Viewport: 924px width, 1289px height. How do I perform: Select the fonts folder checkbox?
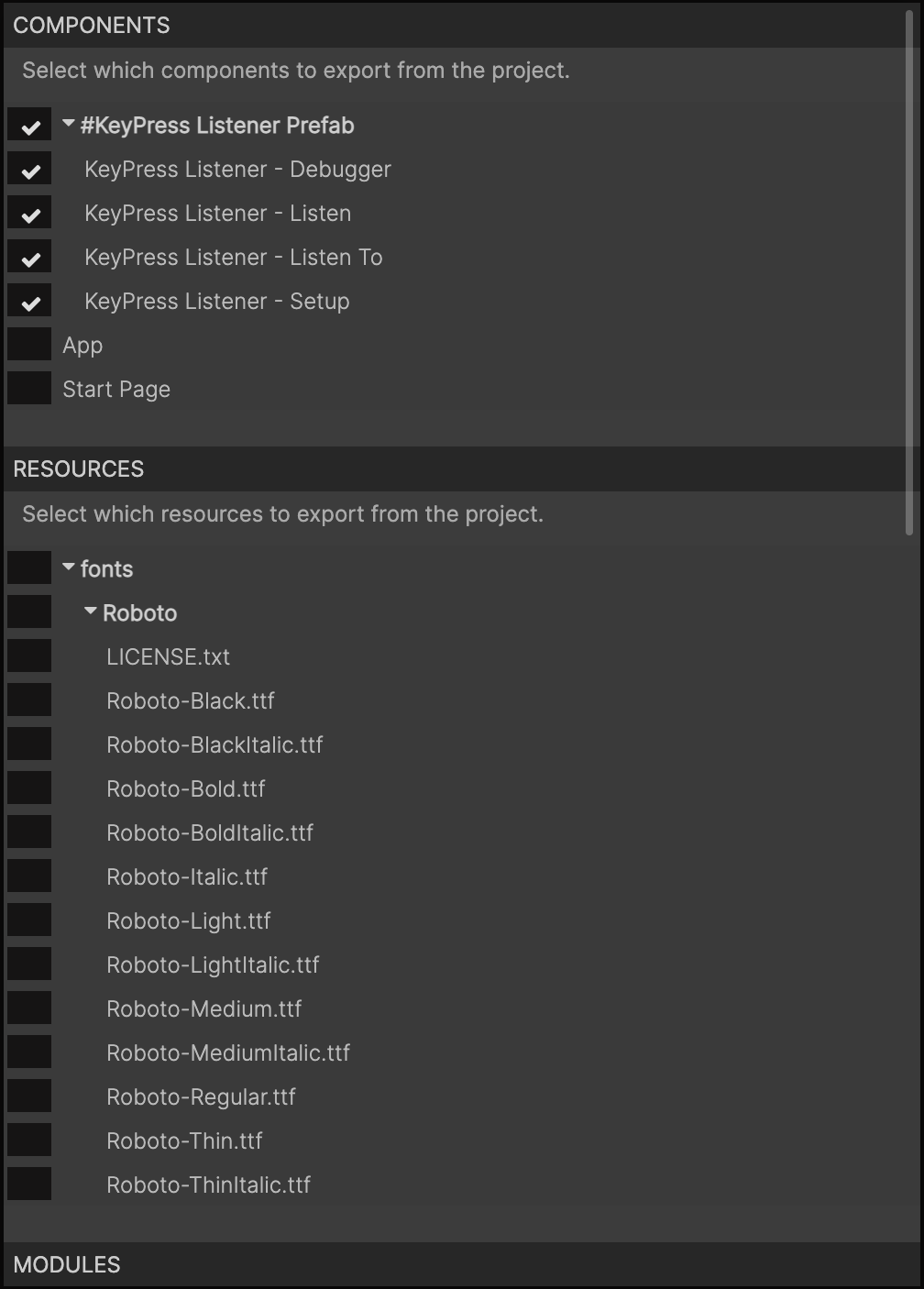point(29,568)
